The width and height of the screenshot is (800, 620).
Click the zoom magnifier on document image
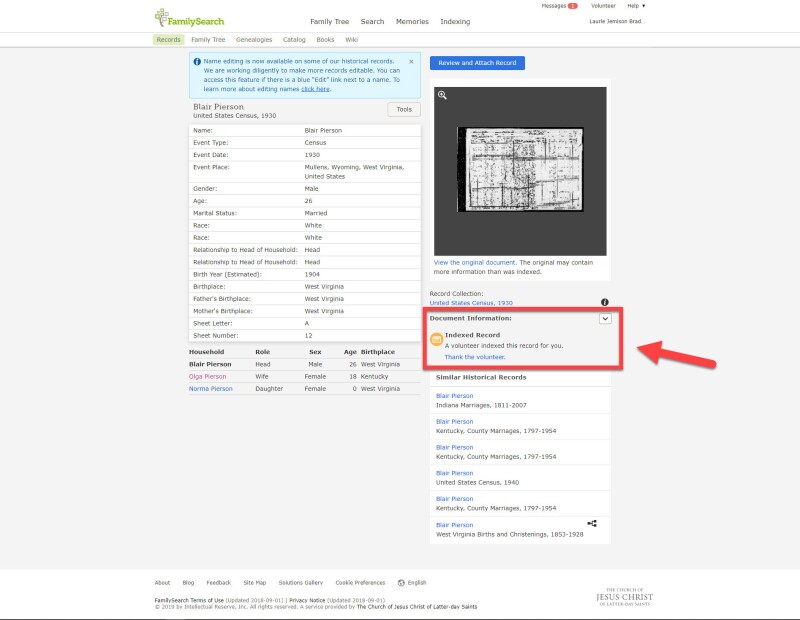coord(442,95)
